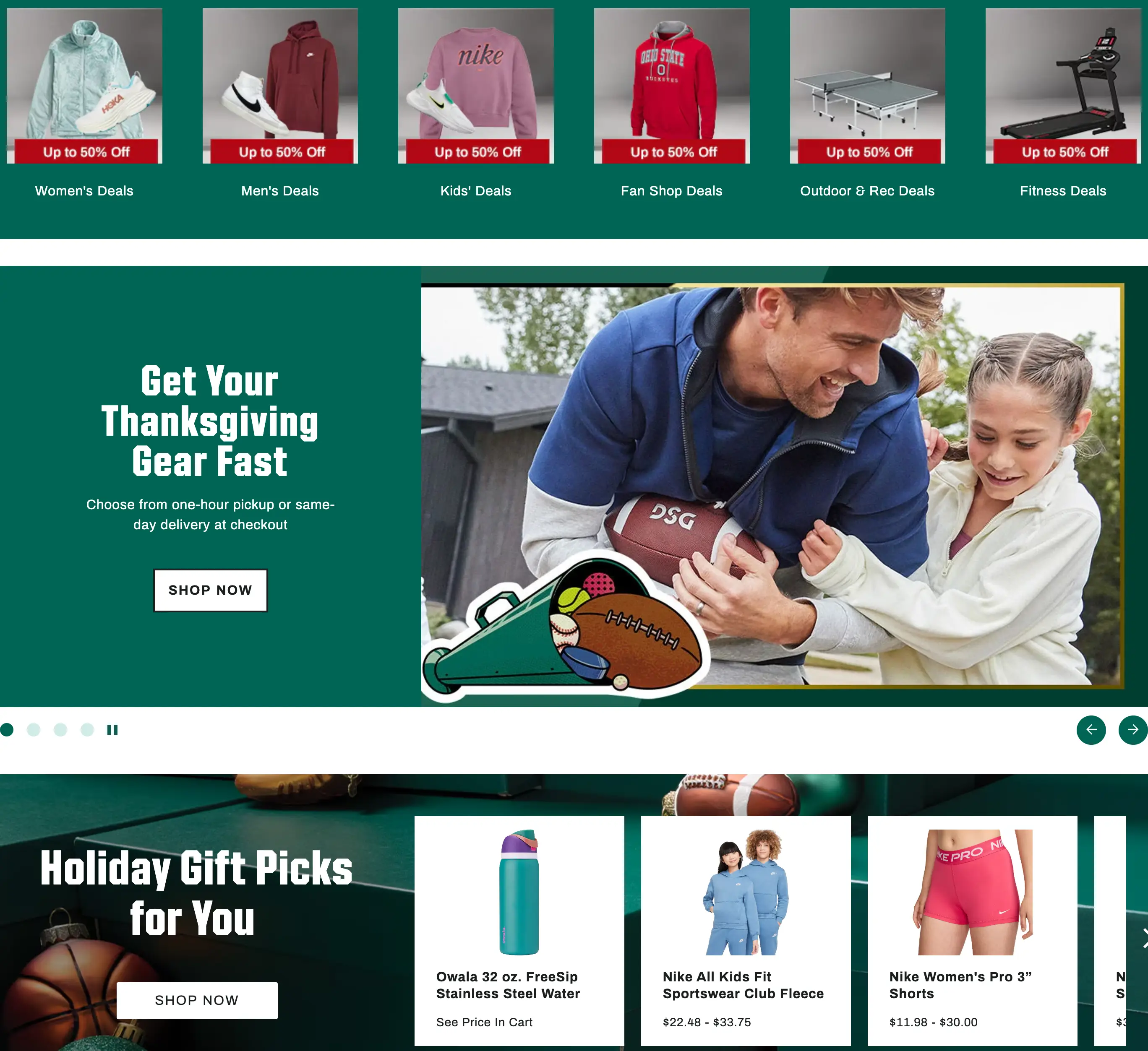Image resolution: width=1148 pixels, height=1051 pixels.
Task: Open the Fitness Deals text link
Action: (x=1063, y=191)
